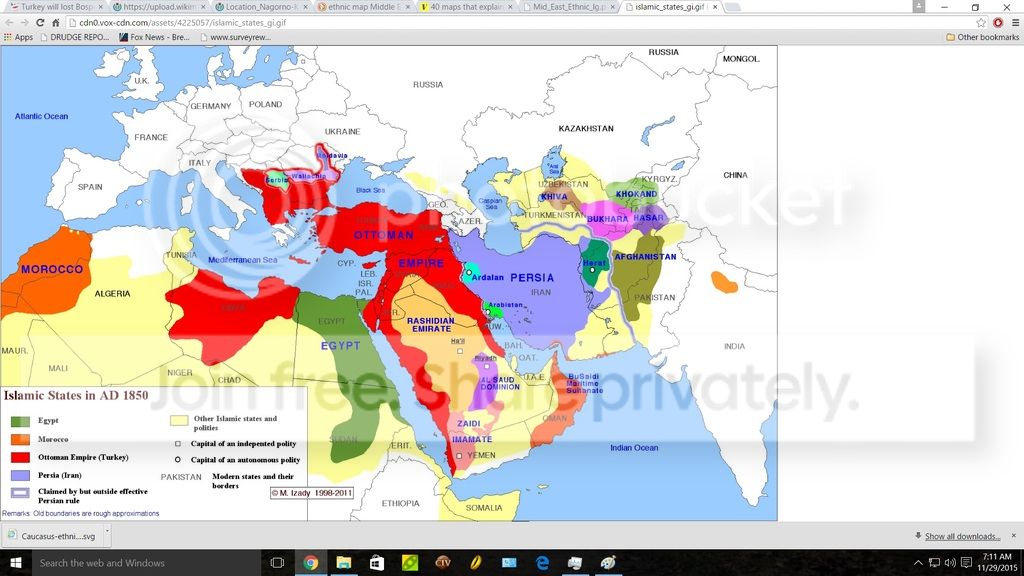The image size is (1024, 576).
Task: Click the Islamic States map image
Action: [389, 283]
